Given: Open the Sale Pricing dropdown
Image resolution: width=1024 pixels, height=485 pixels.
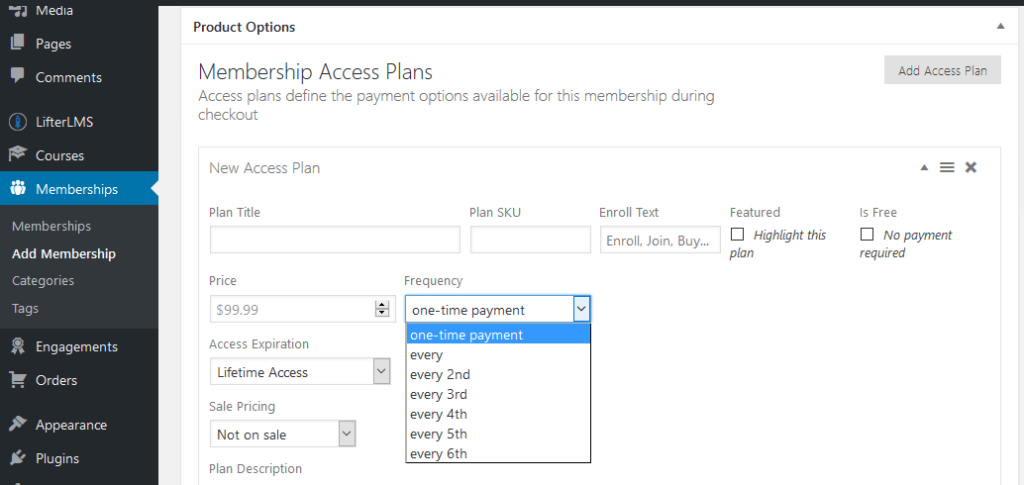Looking at the screenshot, I should coord(283,434).
